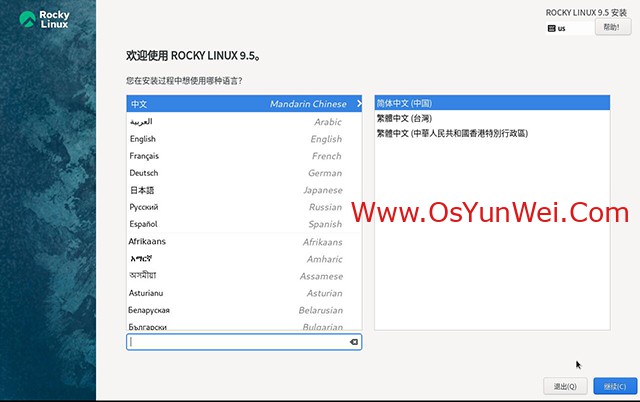This screenshot has width=640, height=402.
Task: Open the 帮助! help button
Action: (x=613, y=27)
